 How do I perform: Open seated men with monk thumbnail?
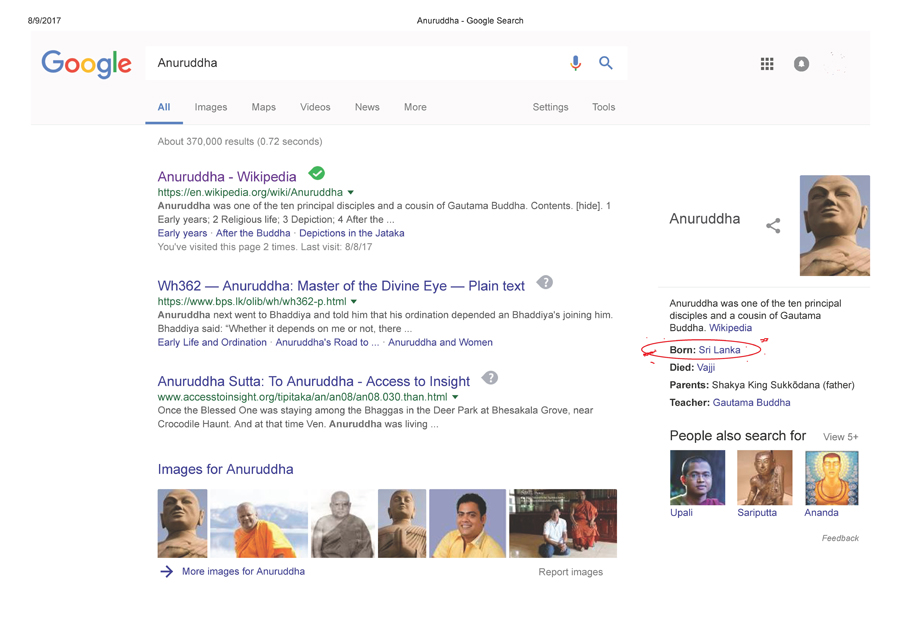[x=563, y=523]
